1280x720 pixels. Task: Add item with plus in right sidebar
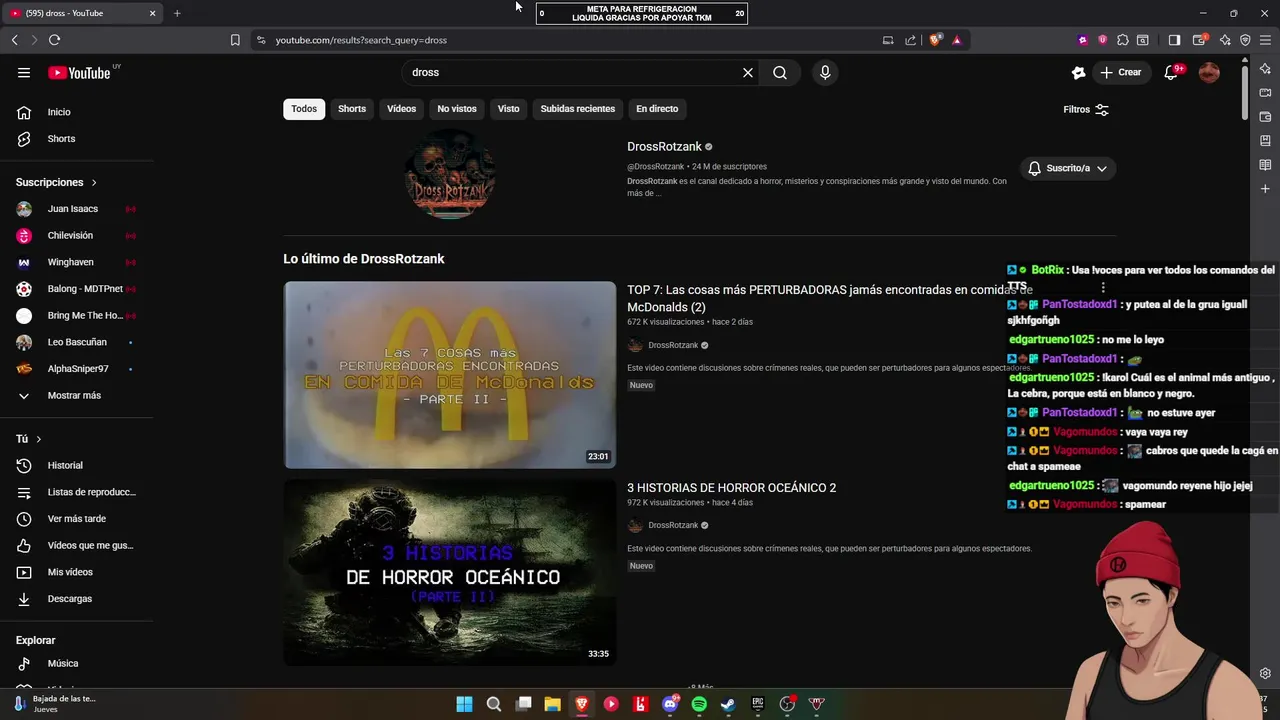click(1265, 189)
